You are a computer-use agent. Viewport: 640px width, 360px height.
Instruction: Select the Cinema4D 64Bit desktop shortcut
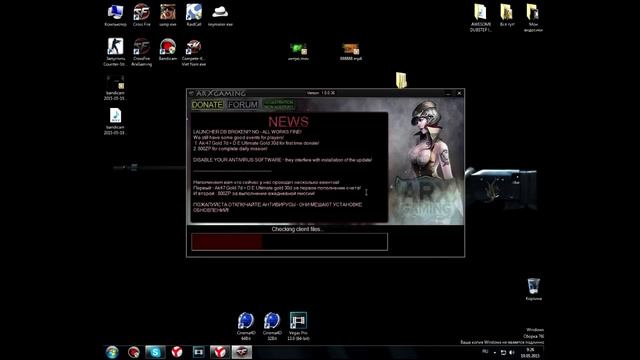pyautogui.click(x=246, y=326)
